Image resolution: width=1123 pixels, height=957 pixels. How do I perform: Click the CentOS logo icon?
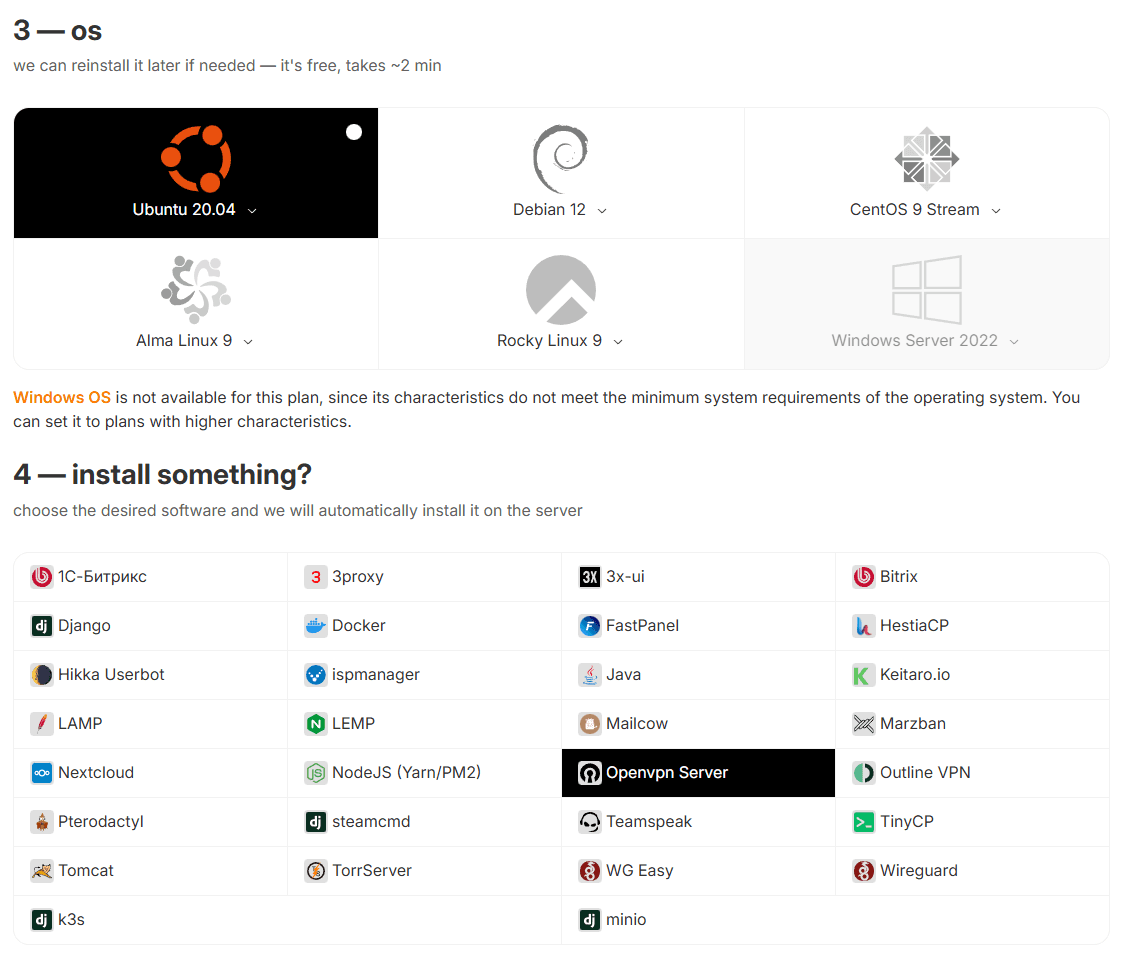pos(926,159)
